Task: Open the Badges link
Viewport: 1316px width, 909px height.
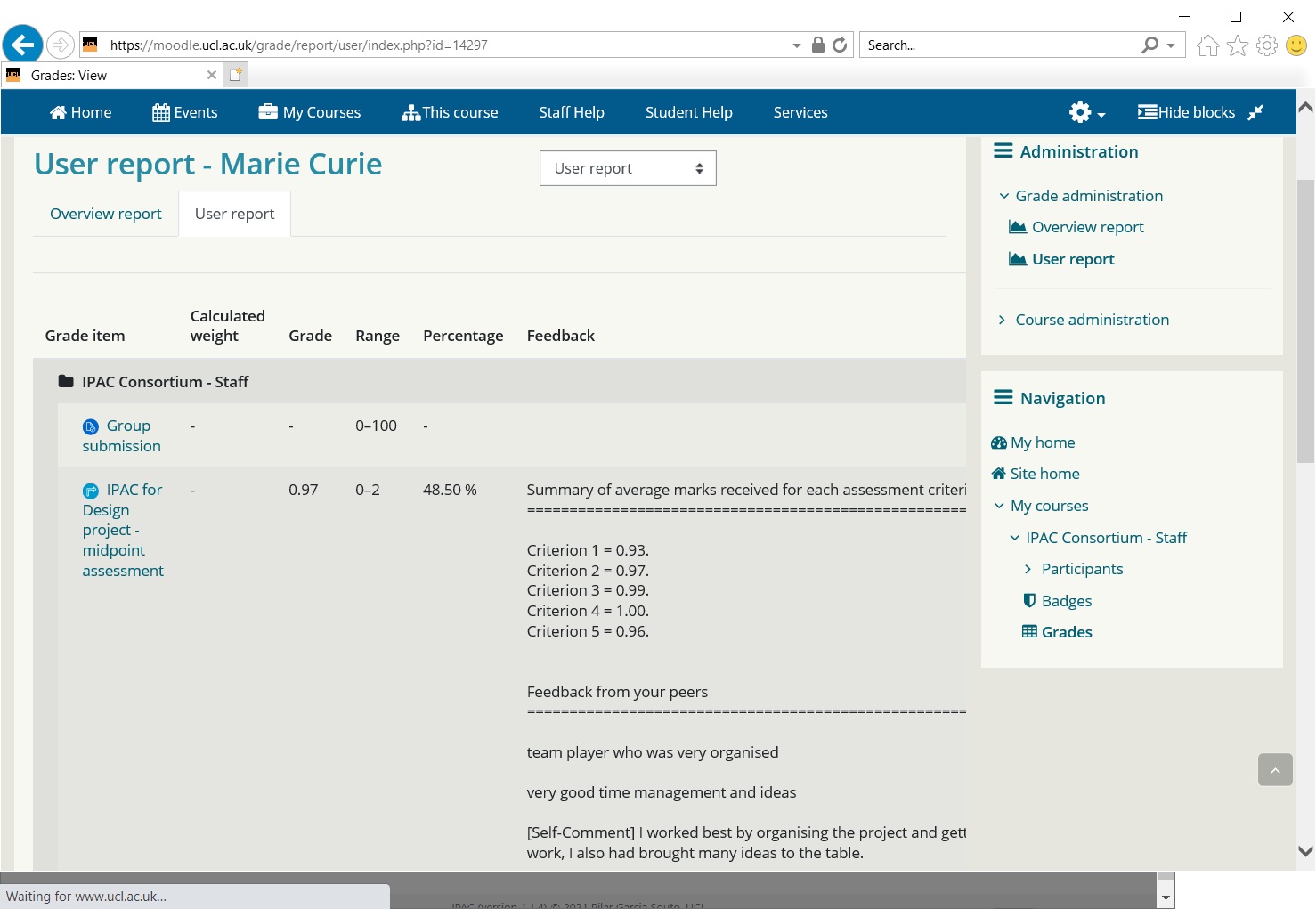Action: point(1067,601)
